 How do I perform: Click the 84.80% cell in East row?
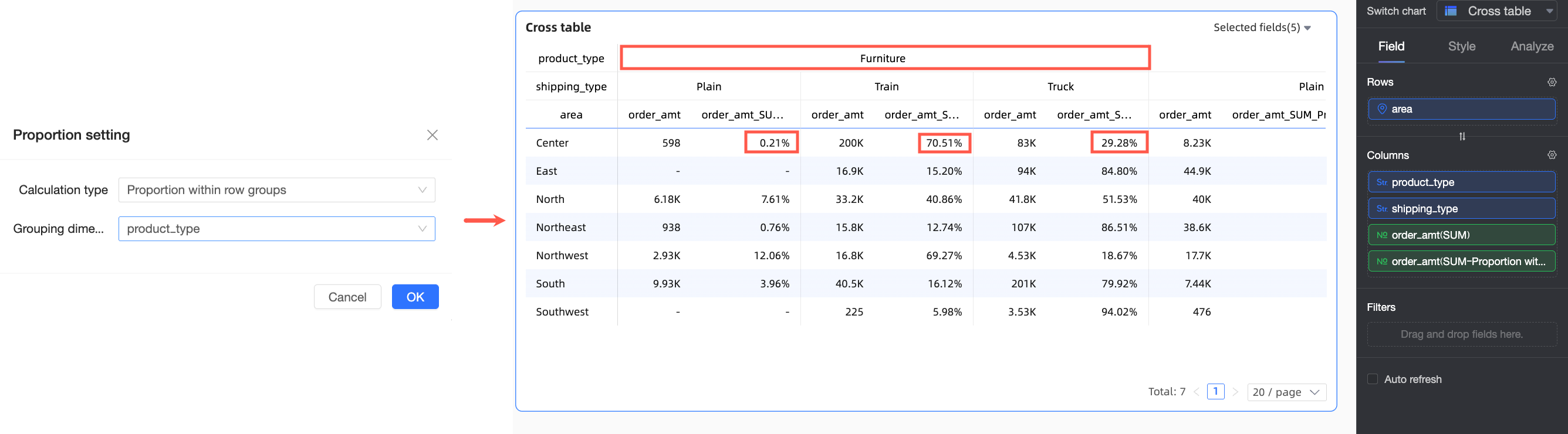tap(1118, 171)
